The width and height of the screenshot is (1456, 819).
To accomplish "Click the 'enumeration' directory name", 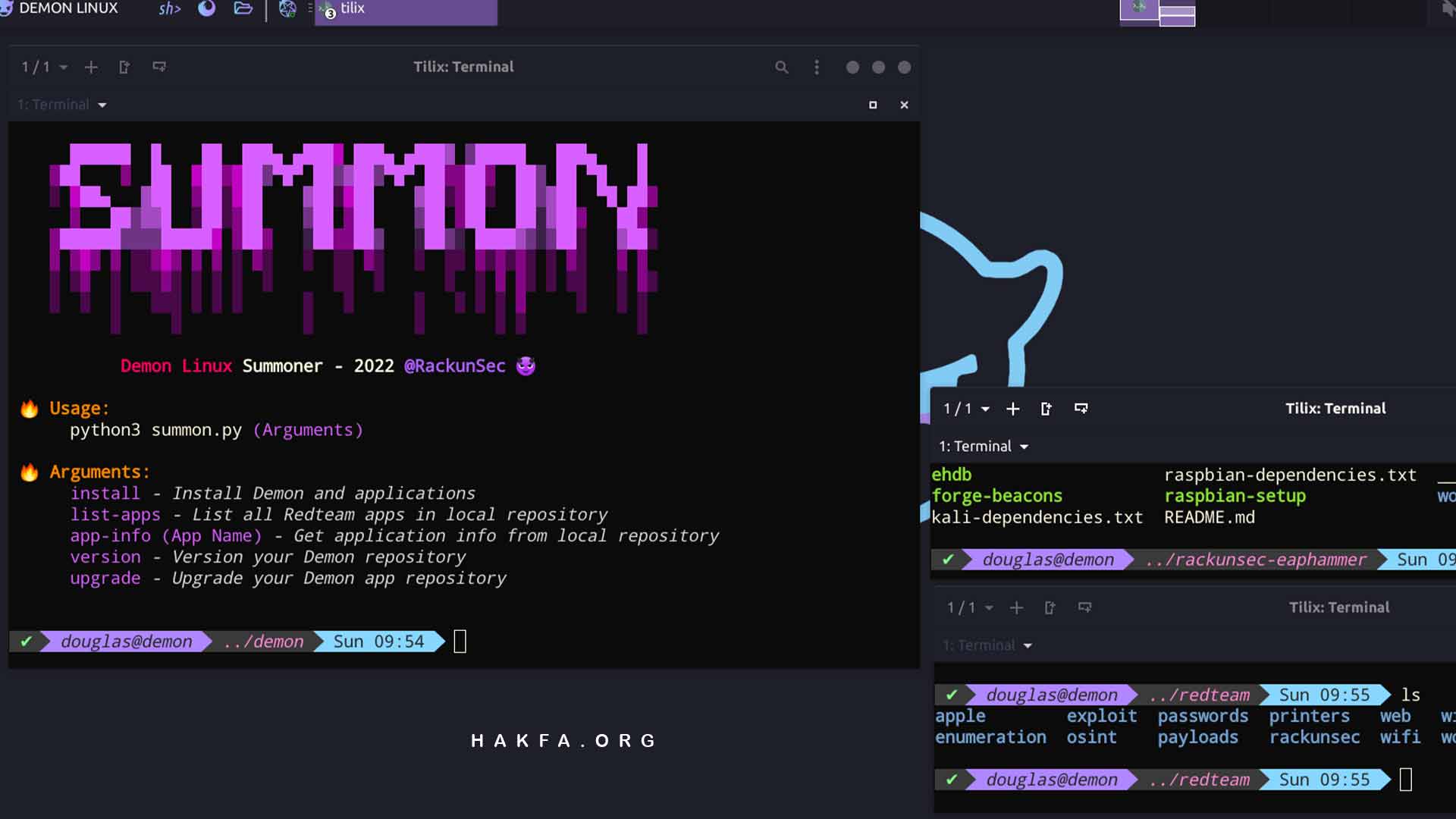I will tap(990, 737).
